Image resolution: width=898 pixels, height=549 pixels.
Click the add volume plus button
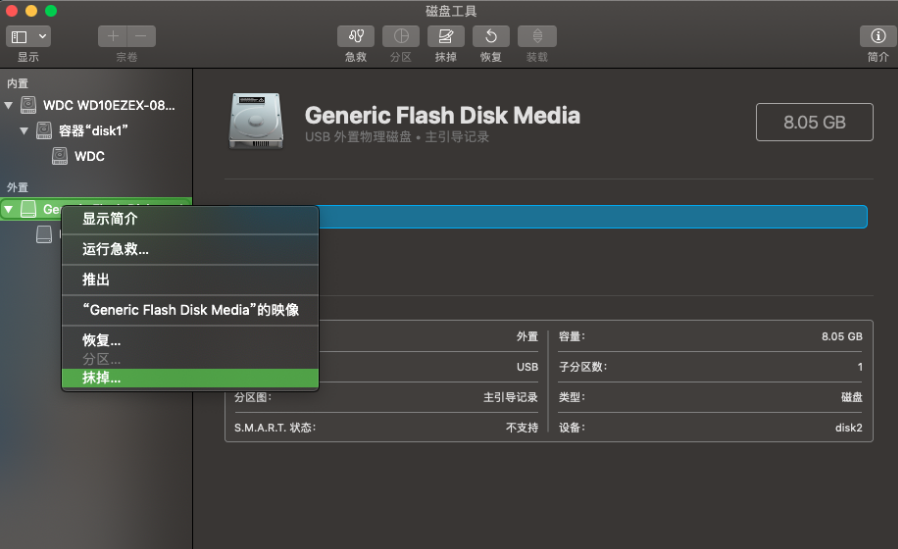(x=113, y=36)
